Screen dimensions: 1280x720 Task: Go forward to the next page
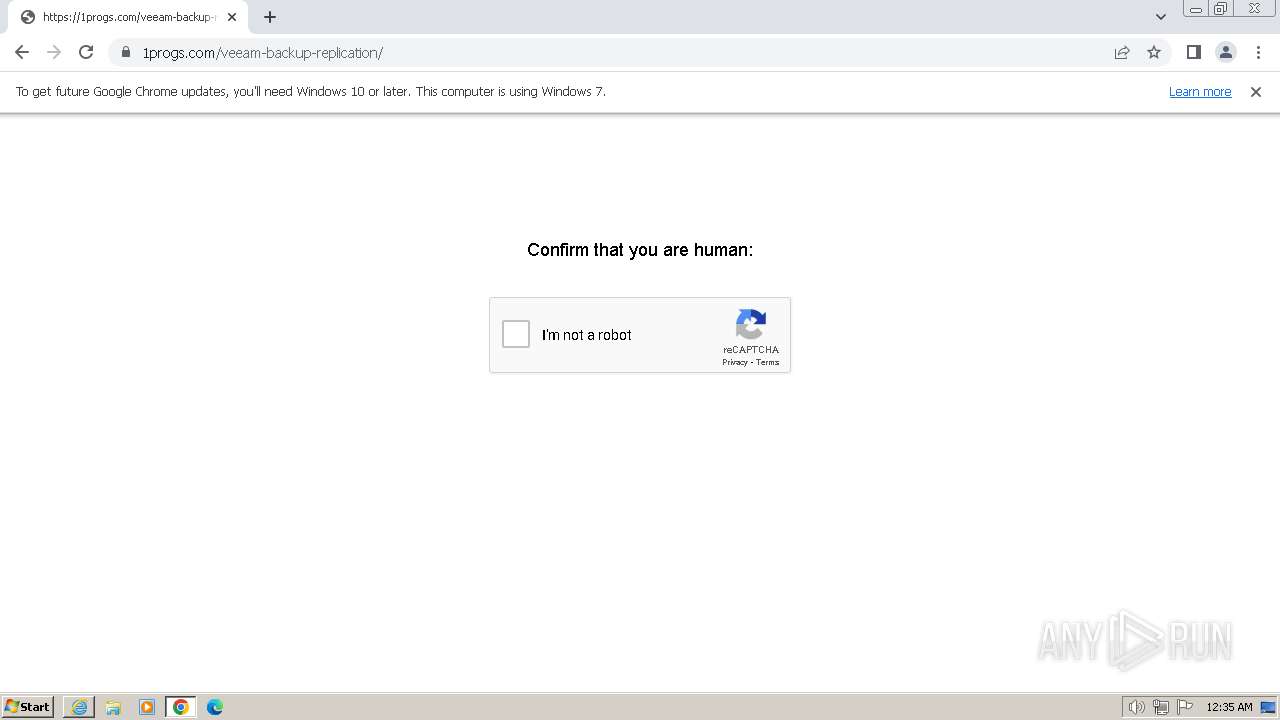click(54, 52)
